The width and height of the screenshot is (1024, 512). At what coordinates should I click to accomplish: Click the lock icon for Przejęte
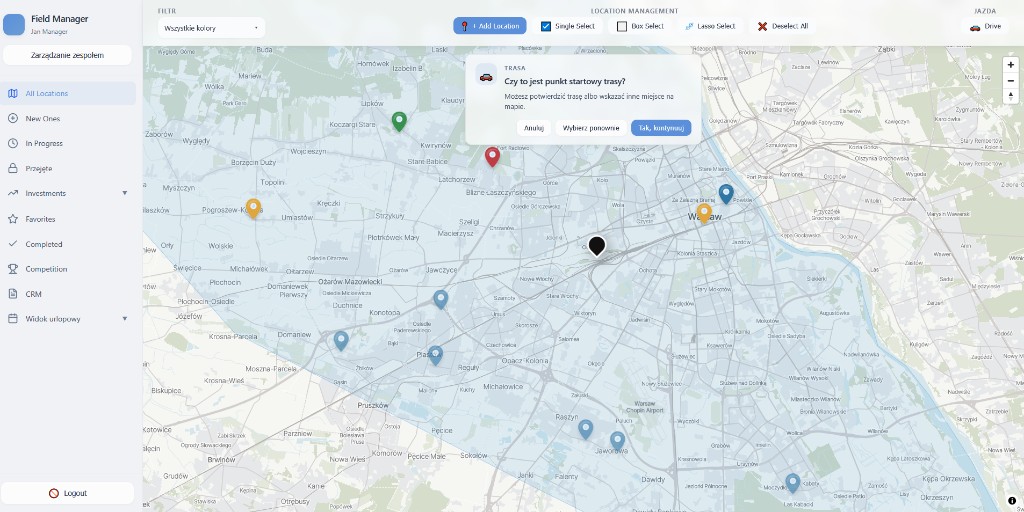point(12,168)
